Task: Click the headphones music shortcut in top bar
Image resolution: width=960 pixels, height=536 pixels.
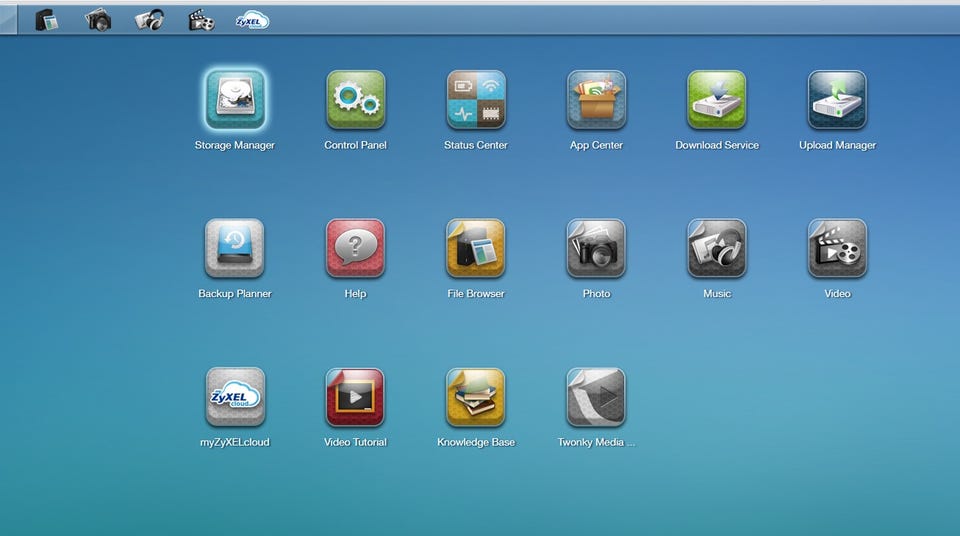Action: click(149, 20)
